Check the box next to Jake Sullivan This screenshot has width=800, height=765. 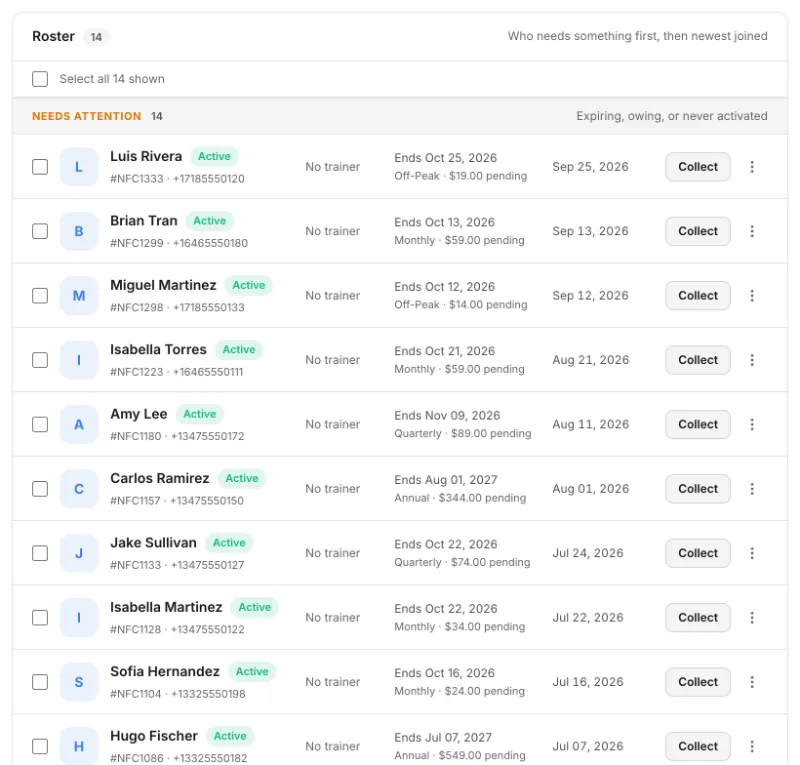(40, 553)
